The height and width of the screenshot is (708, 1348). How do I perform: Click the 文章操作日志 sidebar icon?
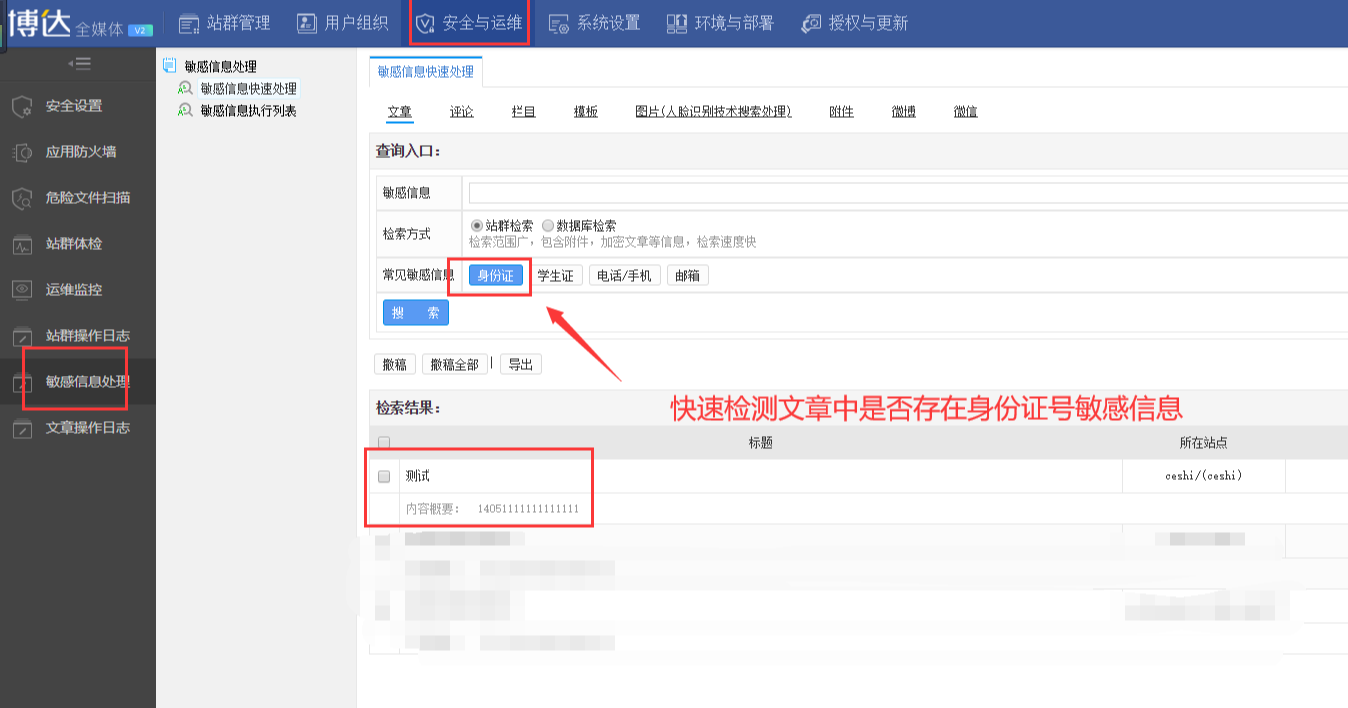point(22,428)
